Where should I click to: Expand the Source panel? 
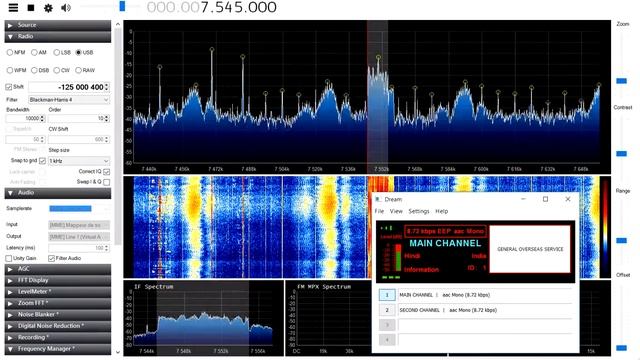coord(58,25)
